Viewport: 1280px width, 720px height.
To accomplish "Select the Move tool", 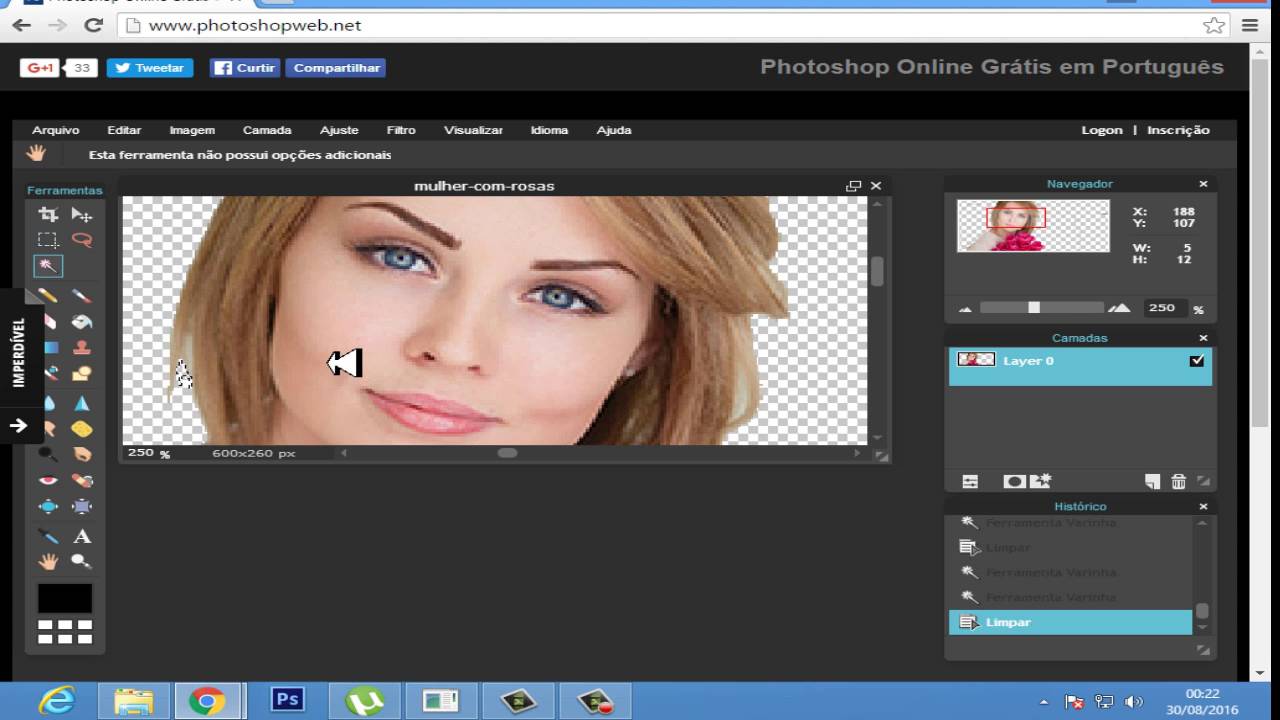I will coord(82,215).
